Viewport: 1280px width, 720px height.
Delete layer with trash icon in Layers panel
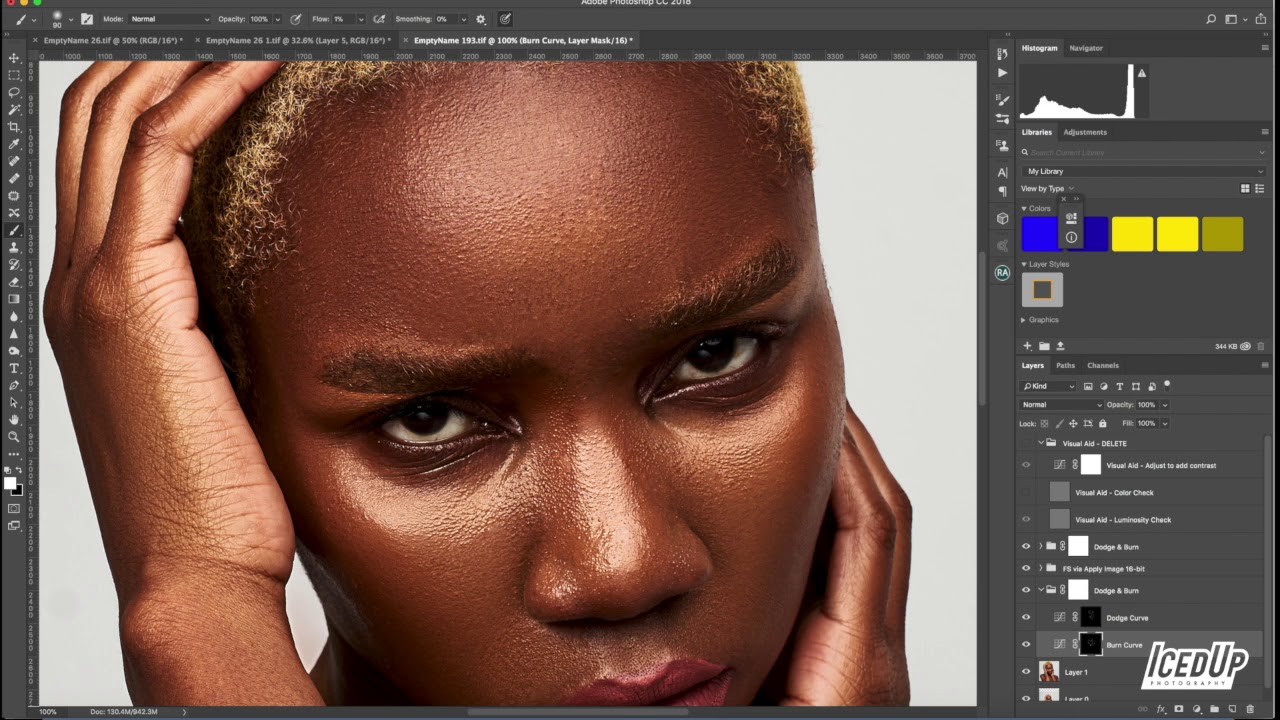tap(1250, 709)
